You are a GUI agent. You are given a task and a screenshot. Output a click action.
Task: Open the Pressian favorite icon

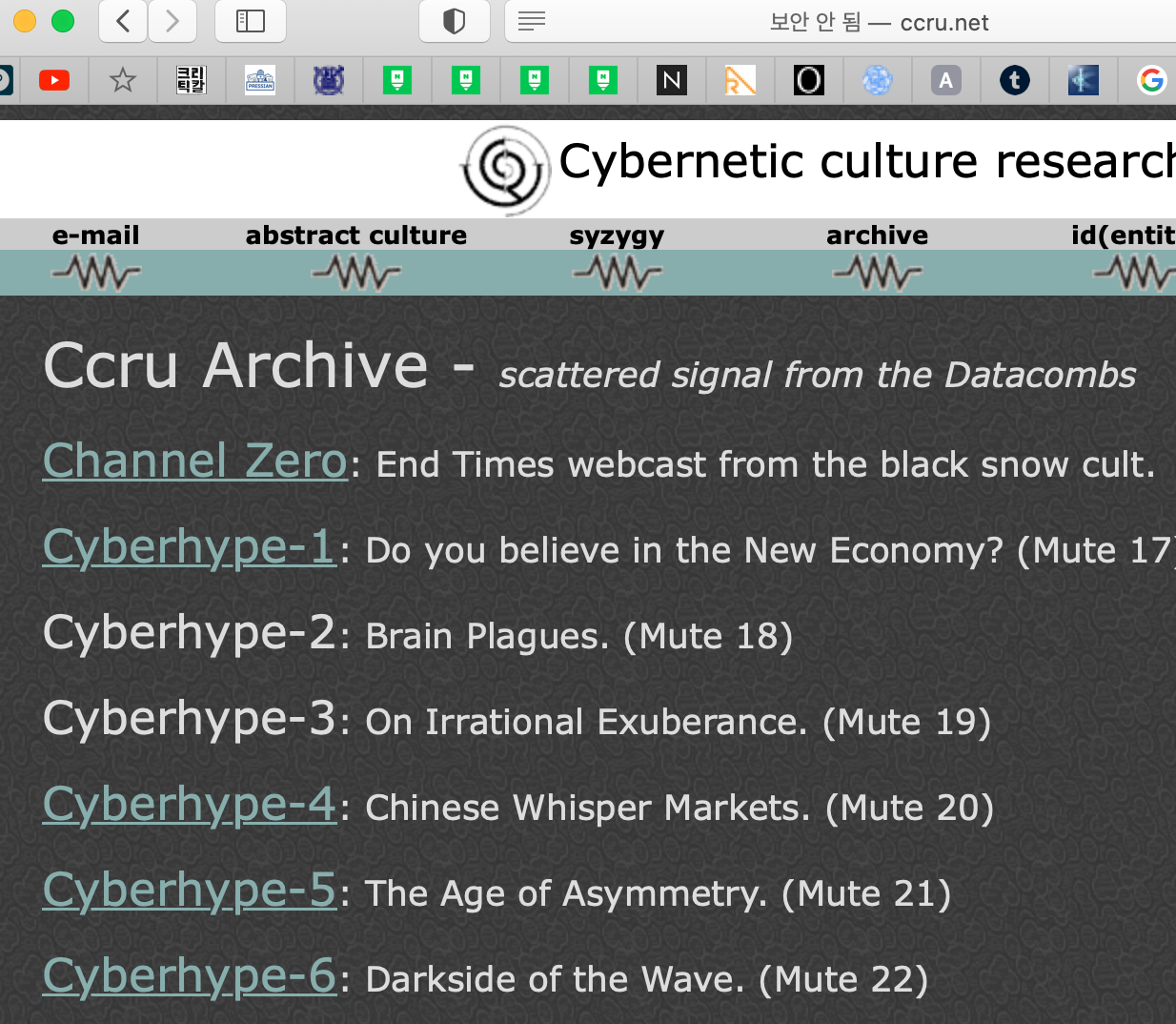(260, 80)
